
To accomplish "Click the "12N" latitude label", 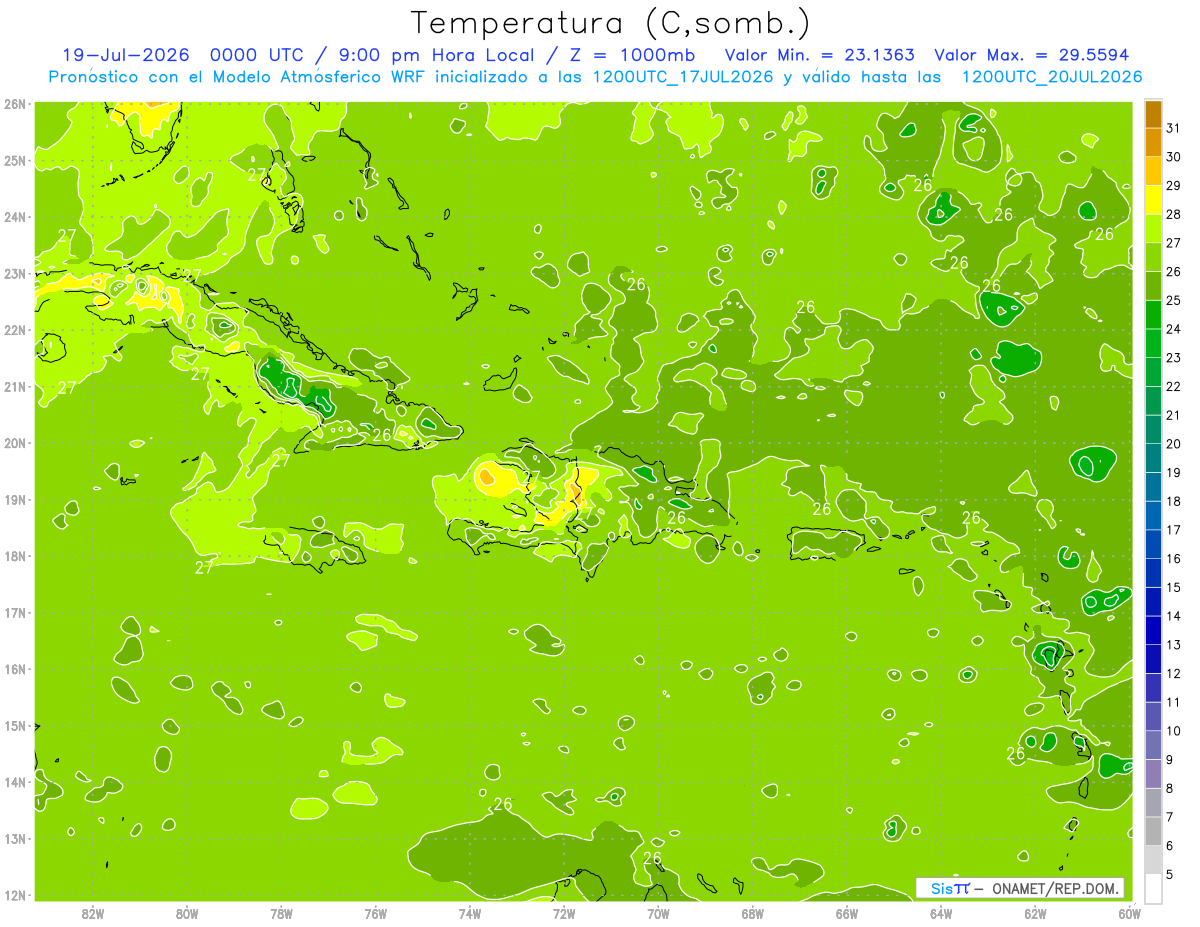I will click(x=15, y=895).
